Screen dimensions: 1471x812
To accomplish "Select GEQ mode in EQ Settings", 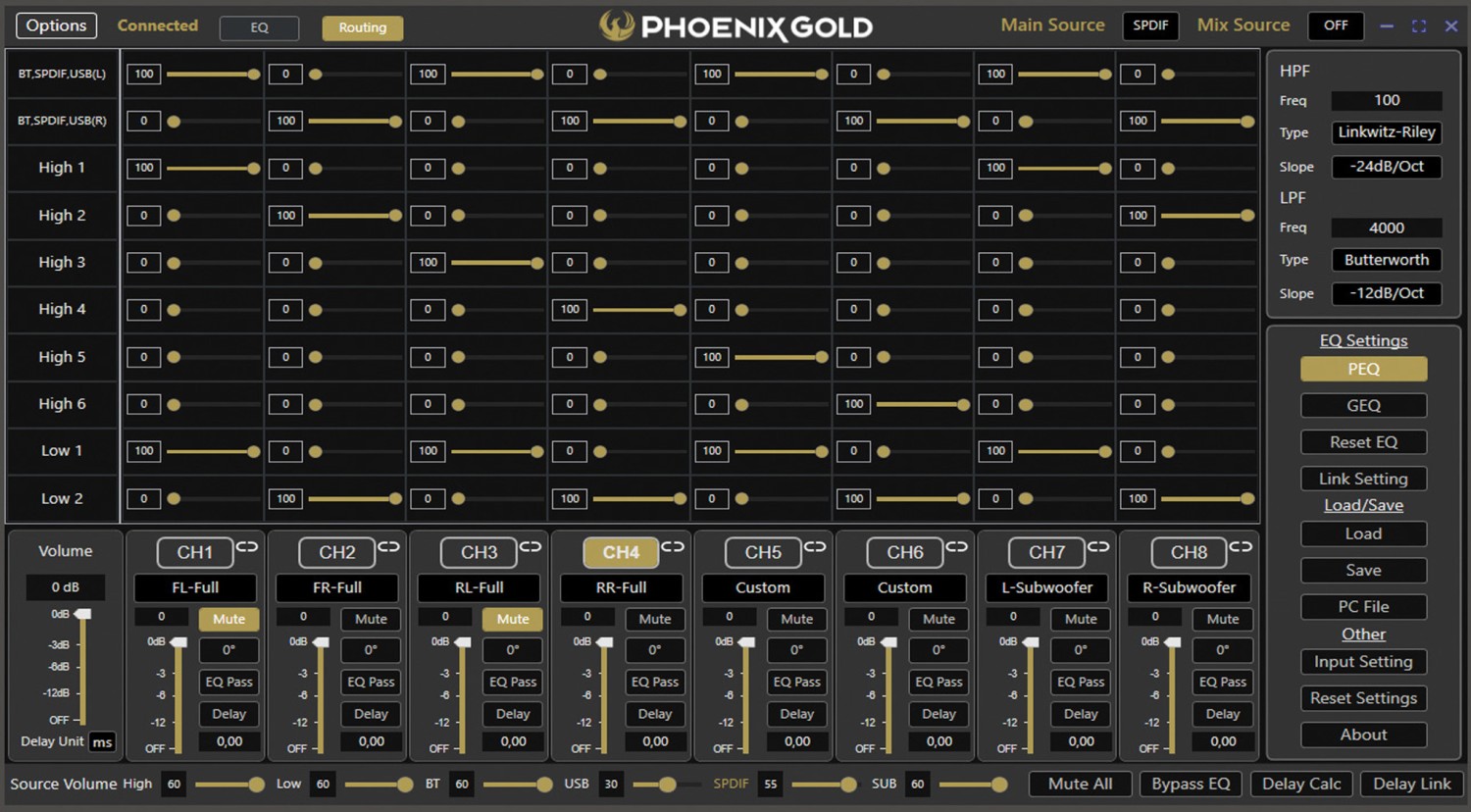I will (x=1363, y=405).
